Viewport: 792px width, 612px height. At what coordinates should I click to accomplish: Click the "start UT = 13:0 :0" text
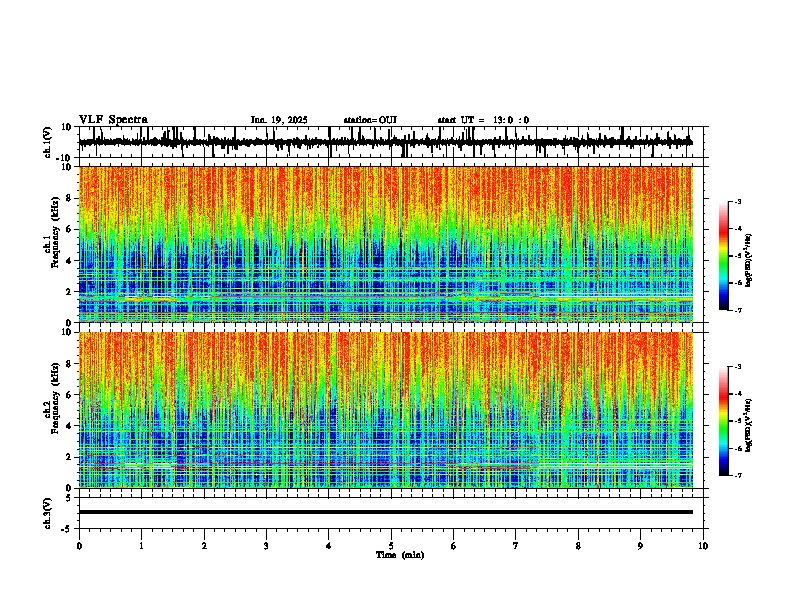pos(483,120)
